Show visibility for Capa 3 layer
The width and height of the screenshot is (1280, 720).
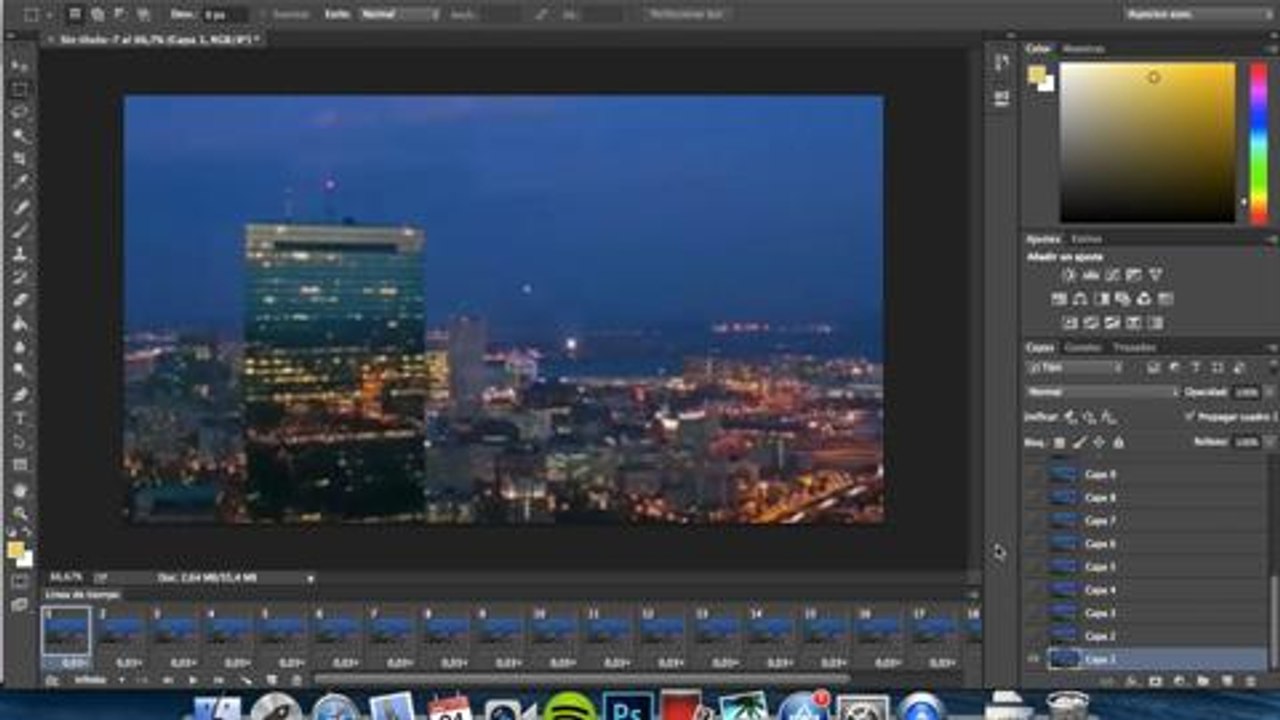tap(1034, 613)
